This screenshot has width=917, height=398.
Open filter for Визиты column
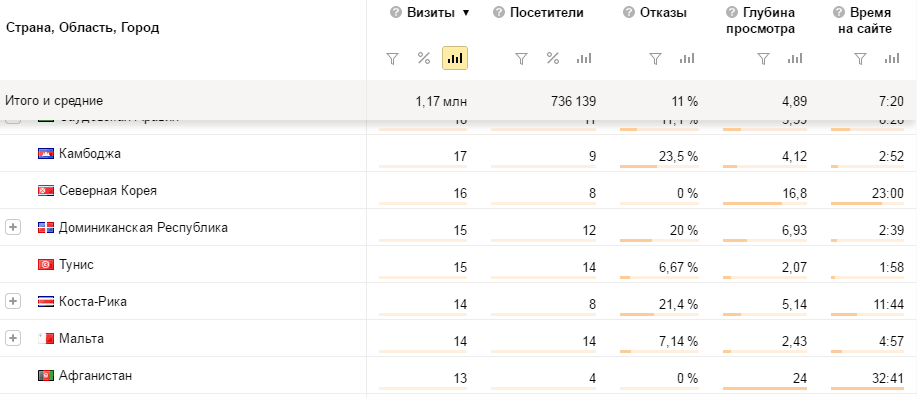tap(392, 58)
